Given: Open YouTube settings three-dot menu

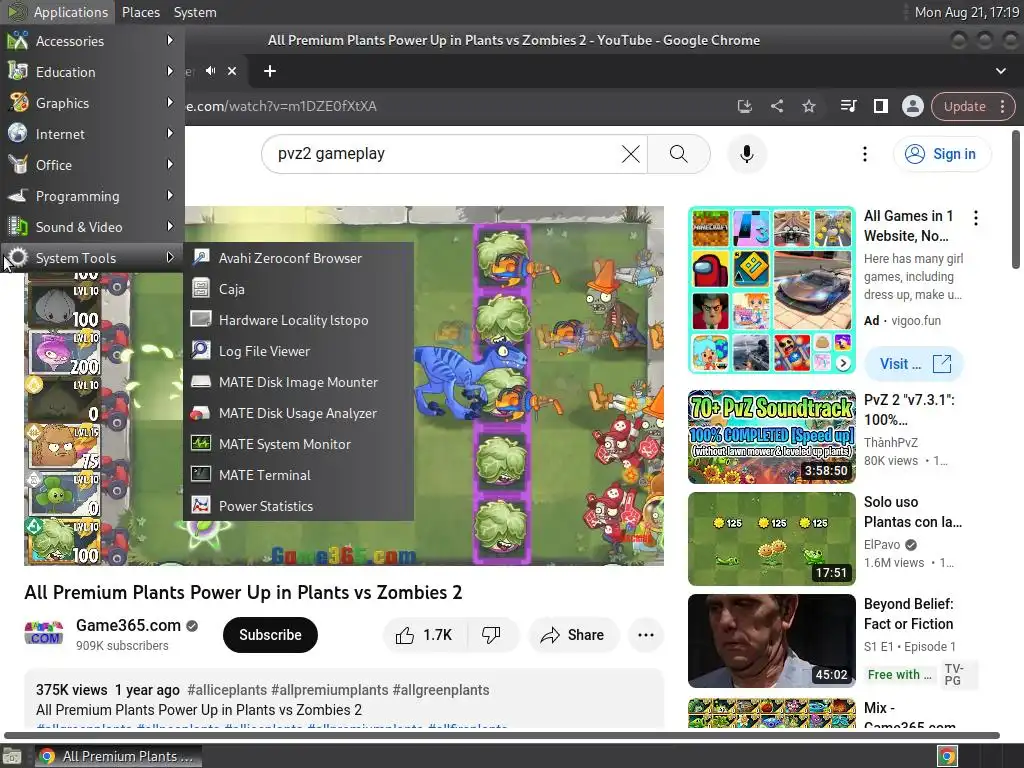Looking at the screenshot, I should 865,154.
